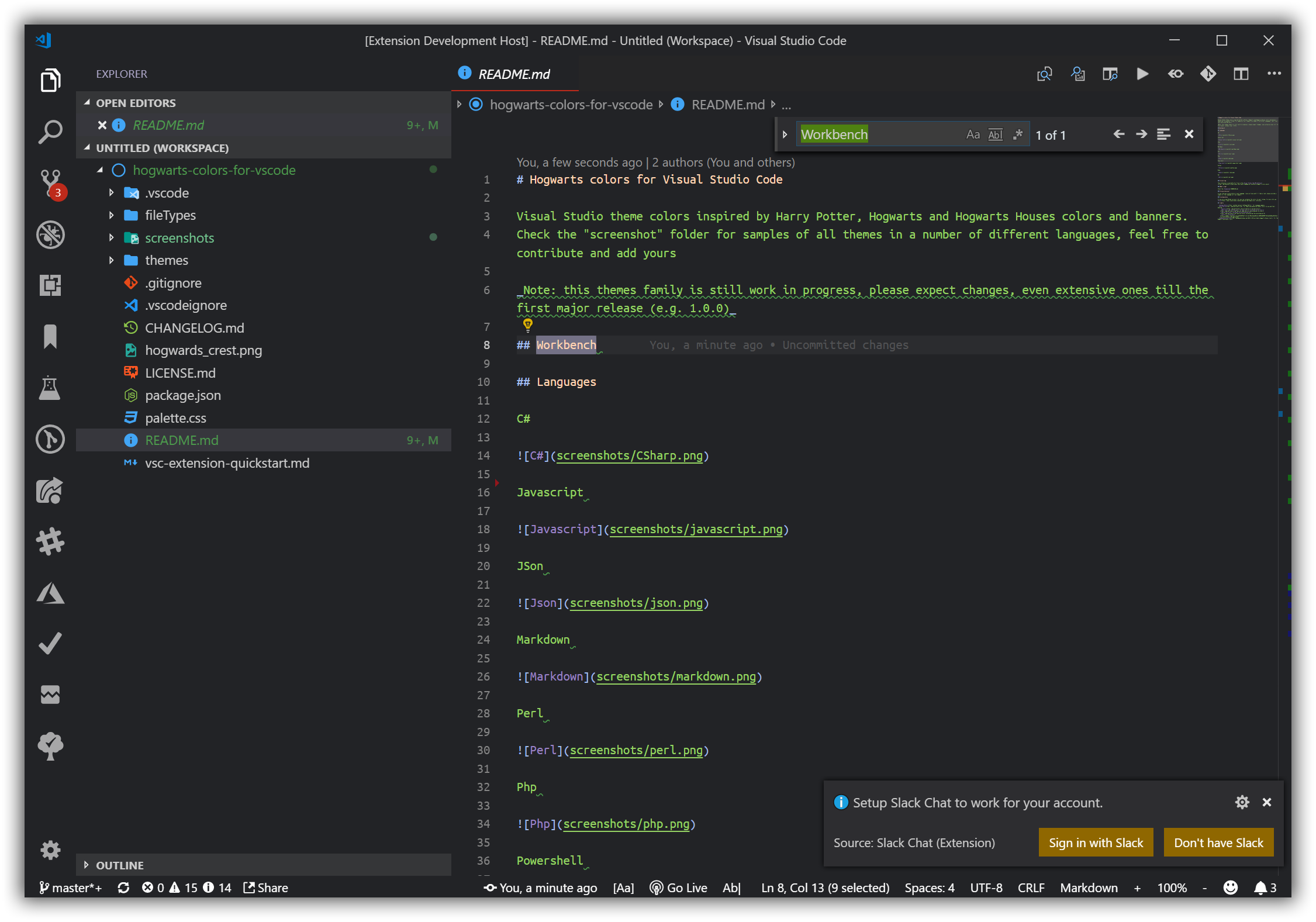1316x922 pixels.
Task: Open the Search view in the activity bar
Action: 50,132
